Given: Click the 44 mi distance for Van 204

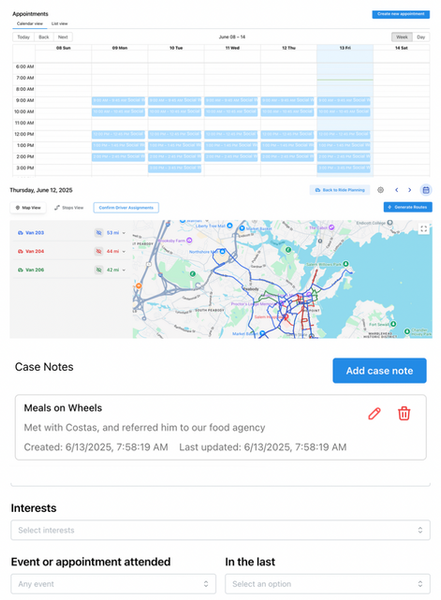Looking at the screenshot, I should (x=113, y=251).
